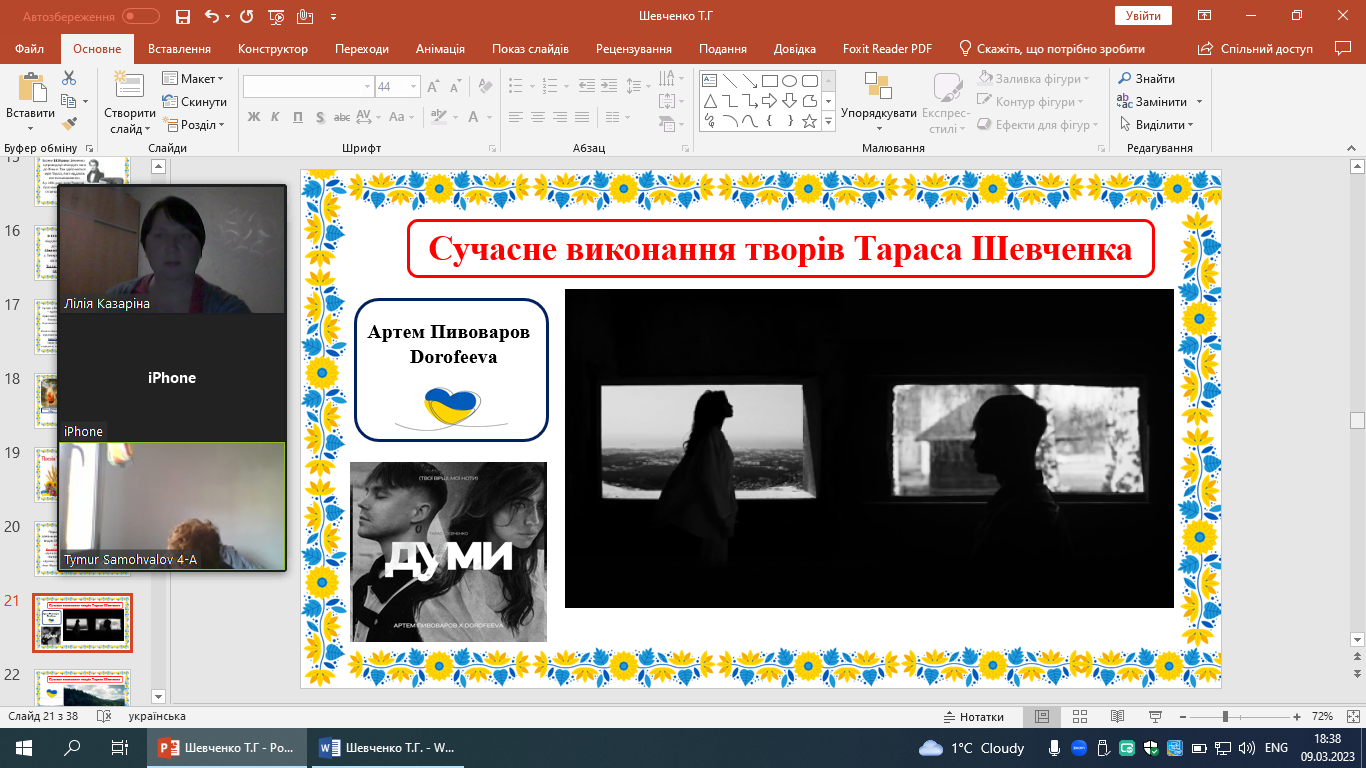Select the oval shape in shapes gallery
The height and width of the screenshot is (768, 1366).
[789, 81]
